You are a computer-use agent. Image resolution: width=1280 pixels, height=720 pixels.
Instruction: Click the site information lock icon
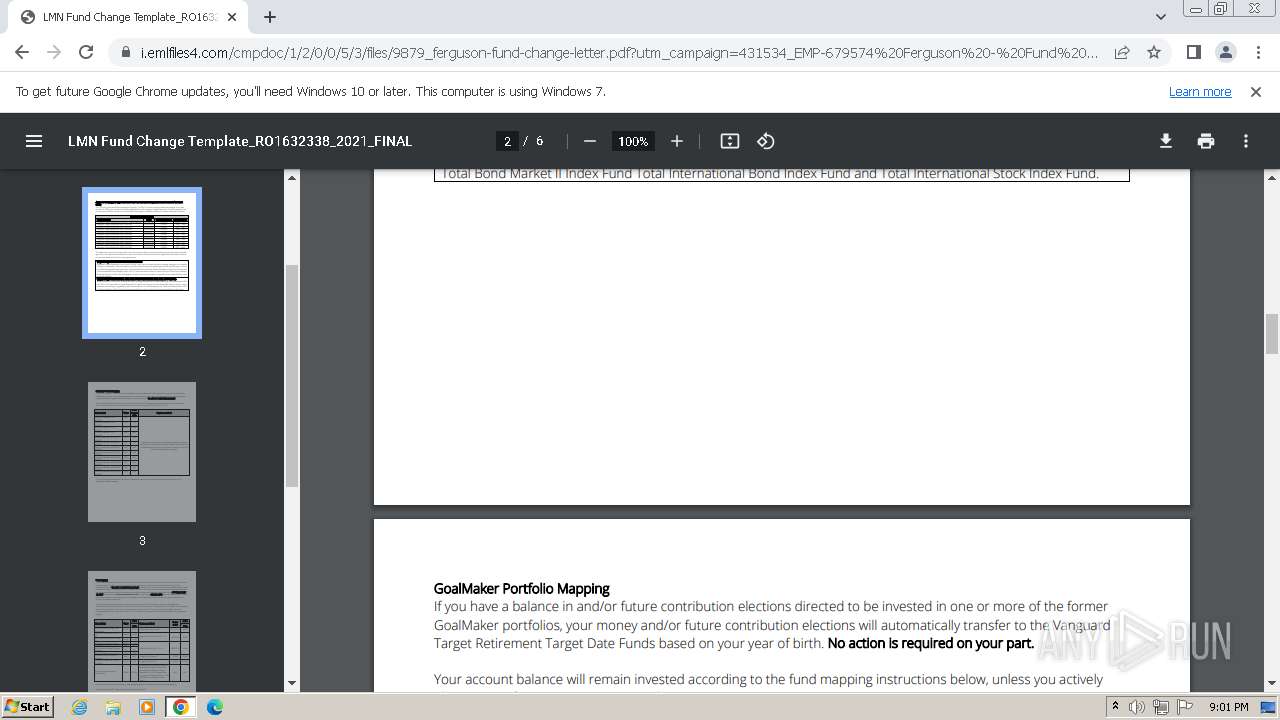tap(126, 52)
